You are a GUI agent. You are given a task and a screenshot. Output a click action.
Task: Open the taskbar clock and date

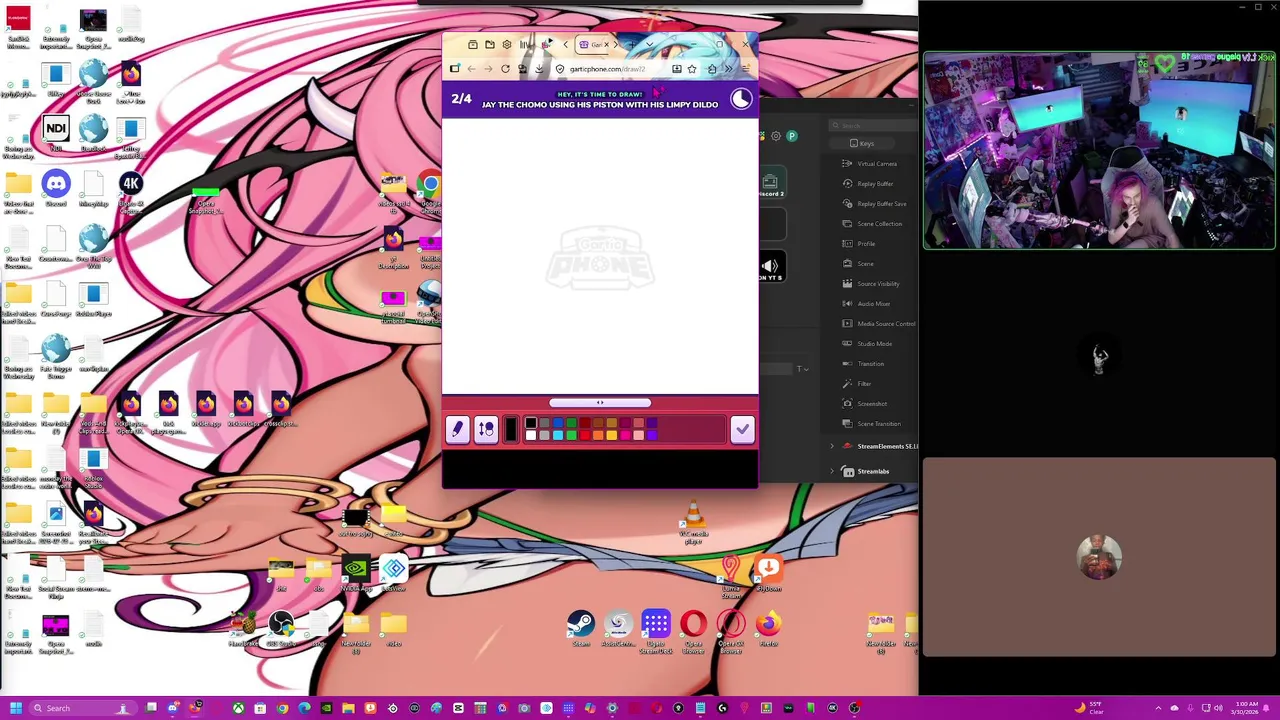tap(1246, 708)
